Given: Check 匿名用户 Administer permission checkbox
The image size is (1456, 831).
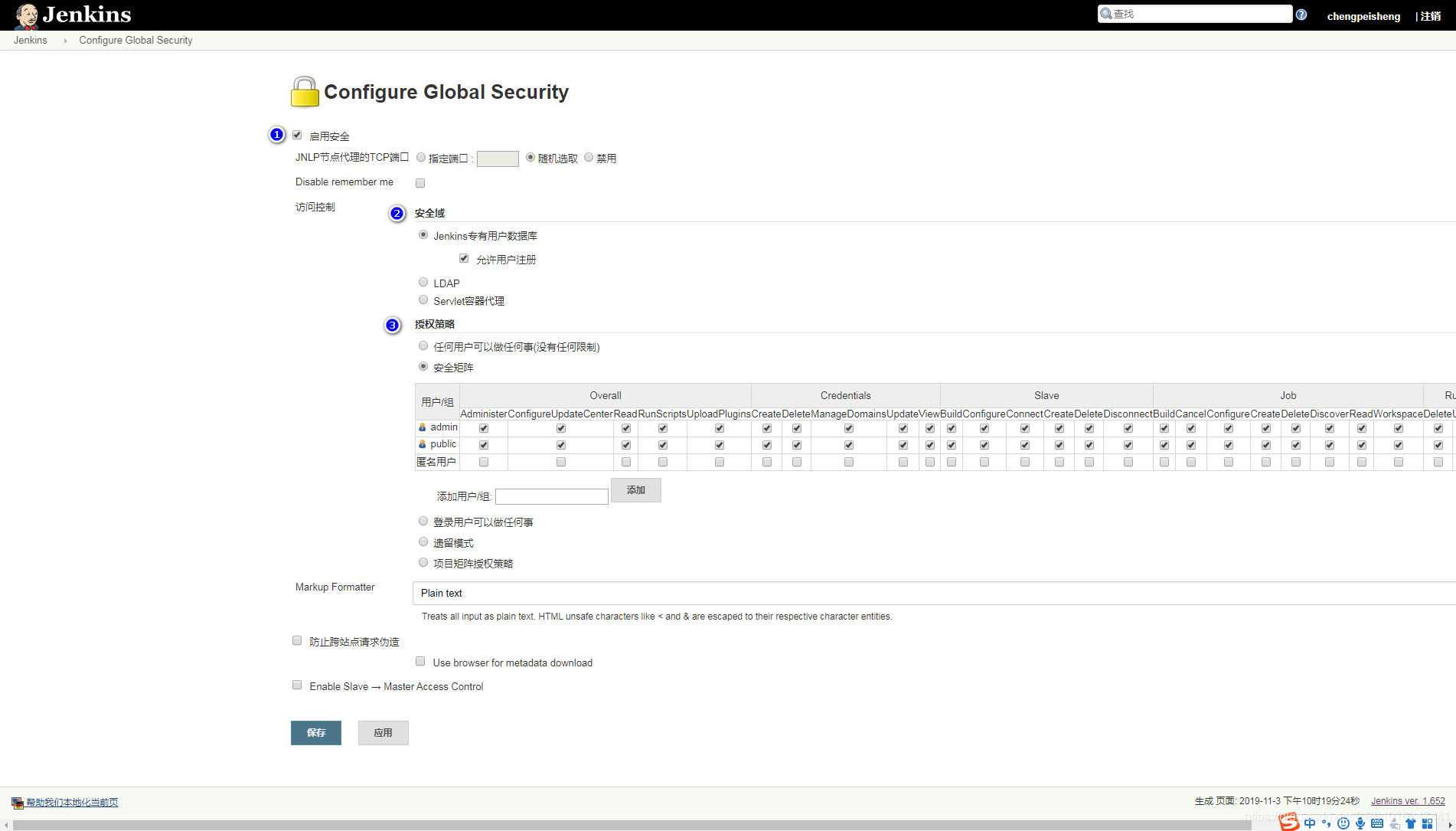Looking at the screenshot, I should coord(484,462).
